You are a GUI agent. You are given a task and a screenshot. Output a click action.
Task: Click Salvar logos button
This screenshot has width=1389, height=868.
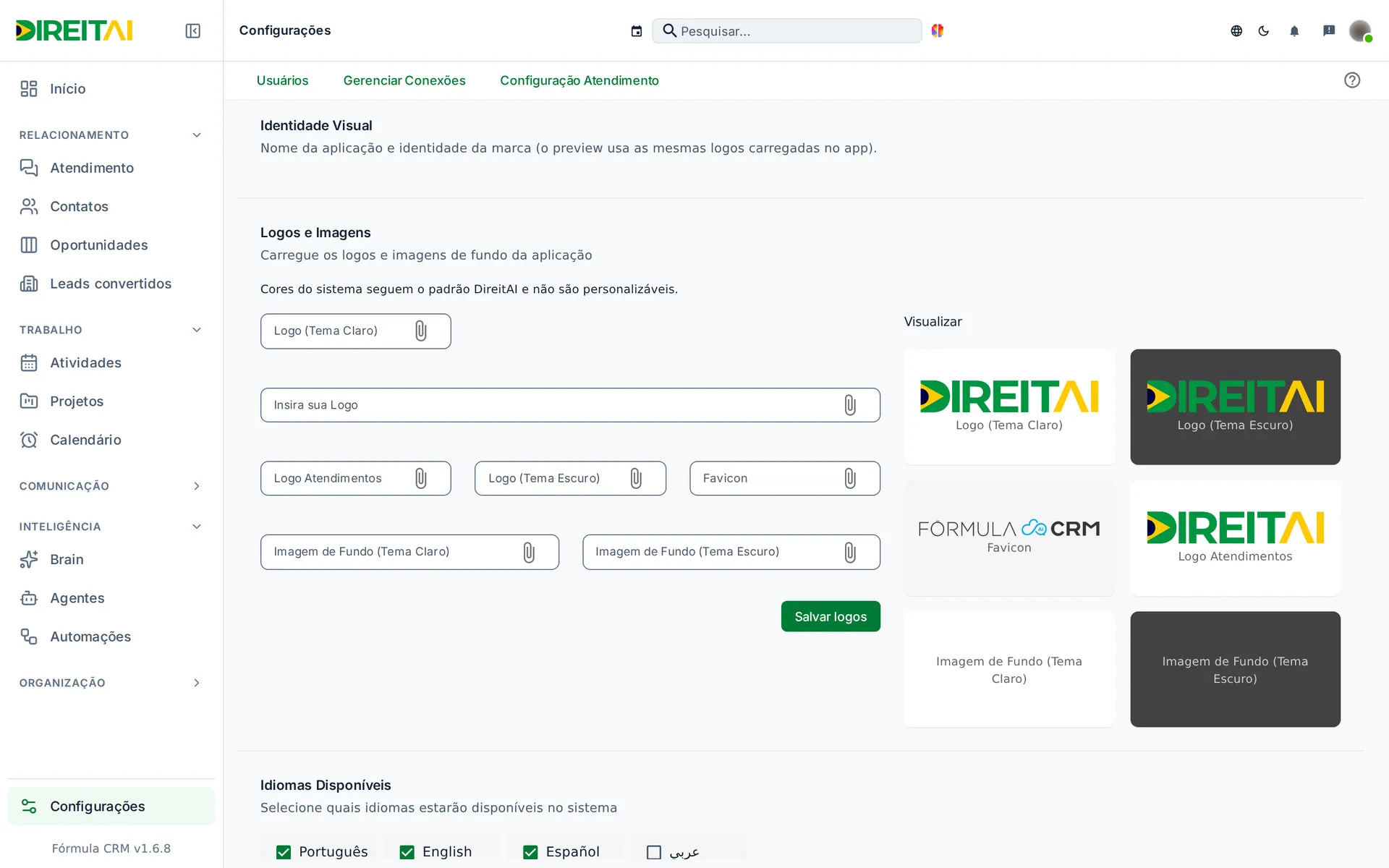[x=831, y=617]
